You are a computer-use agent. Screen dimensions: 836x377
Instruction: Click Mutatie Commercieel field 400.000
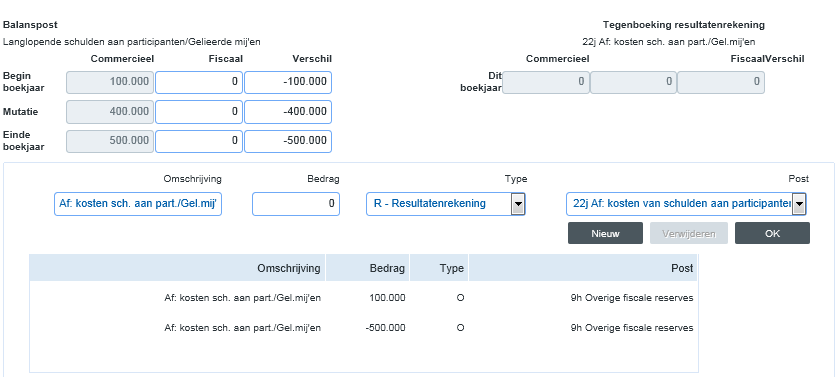110,112
